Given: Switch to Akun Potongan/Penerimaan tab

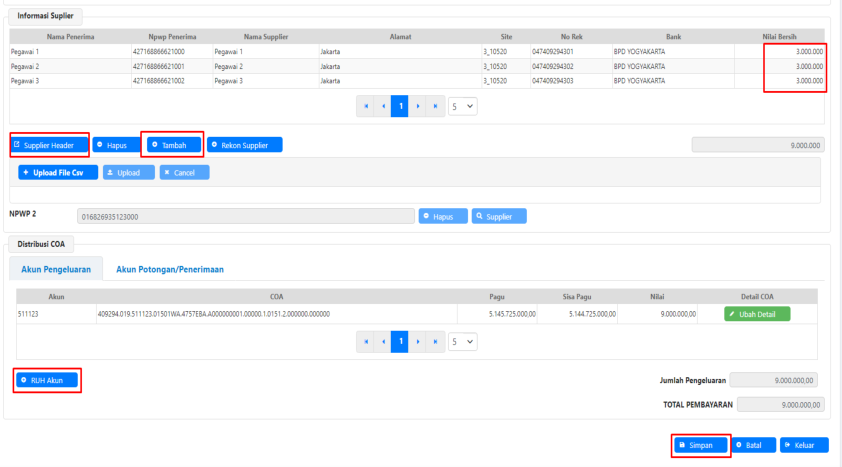Looking at the screenshot, I should click(x=169, y=269).
